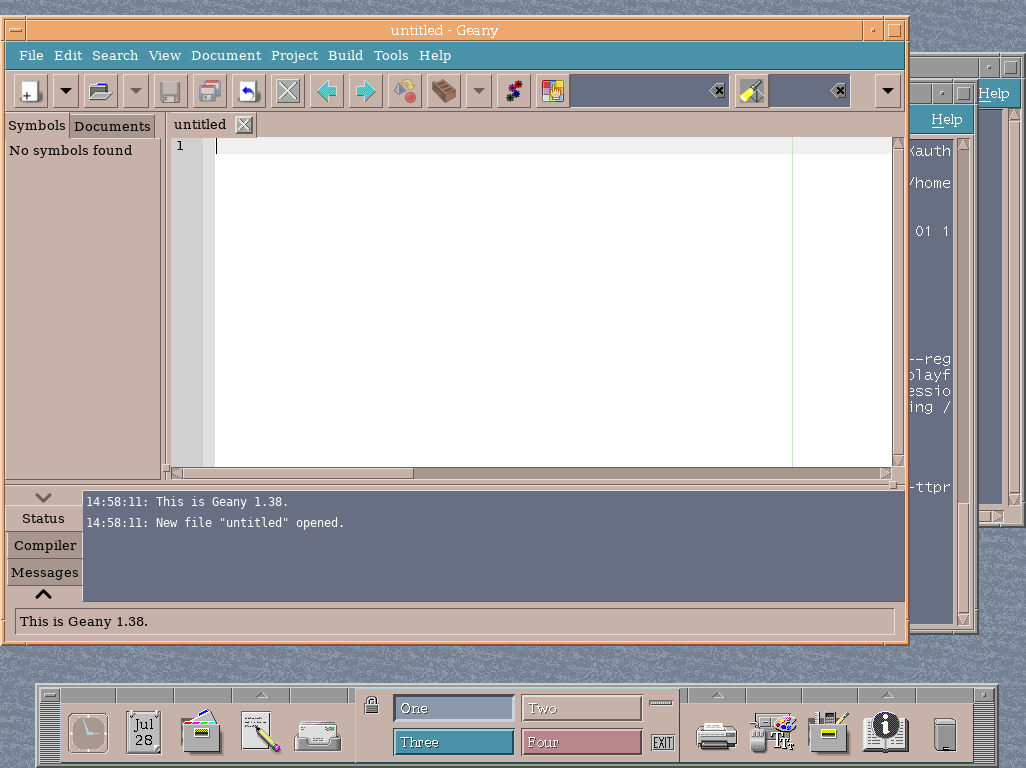Save the current document
The height and width of the screenshot is (768, 1026).
click(170, 91)
